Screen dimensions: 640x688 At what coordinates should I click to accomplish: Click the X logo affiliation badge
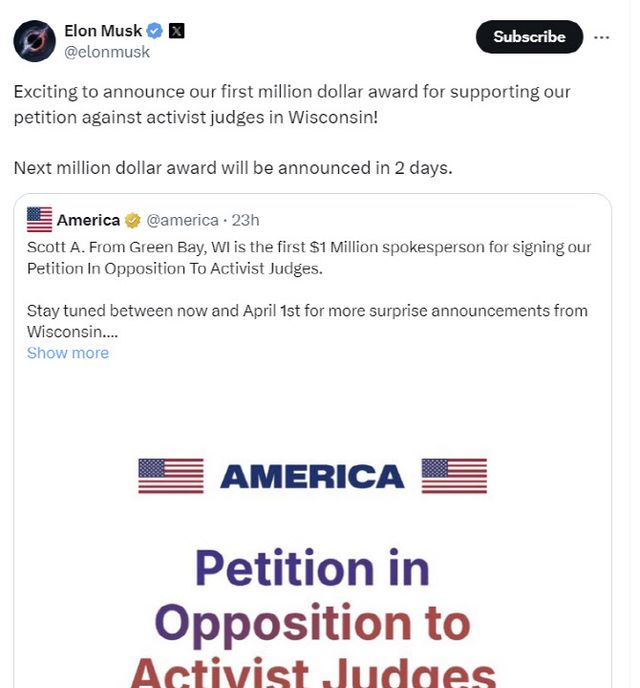pos(176,31)
